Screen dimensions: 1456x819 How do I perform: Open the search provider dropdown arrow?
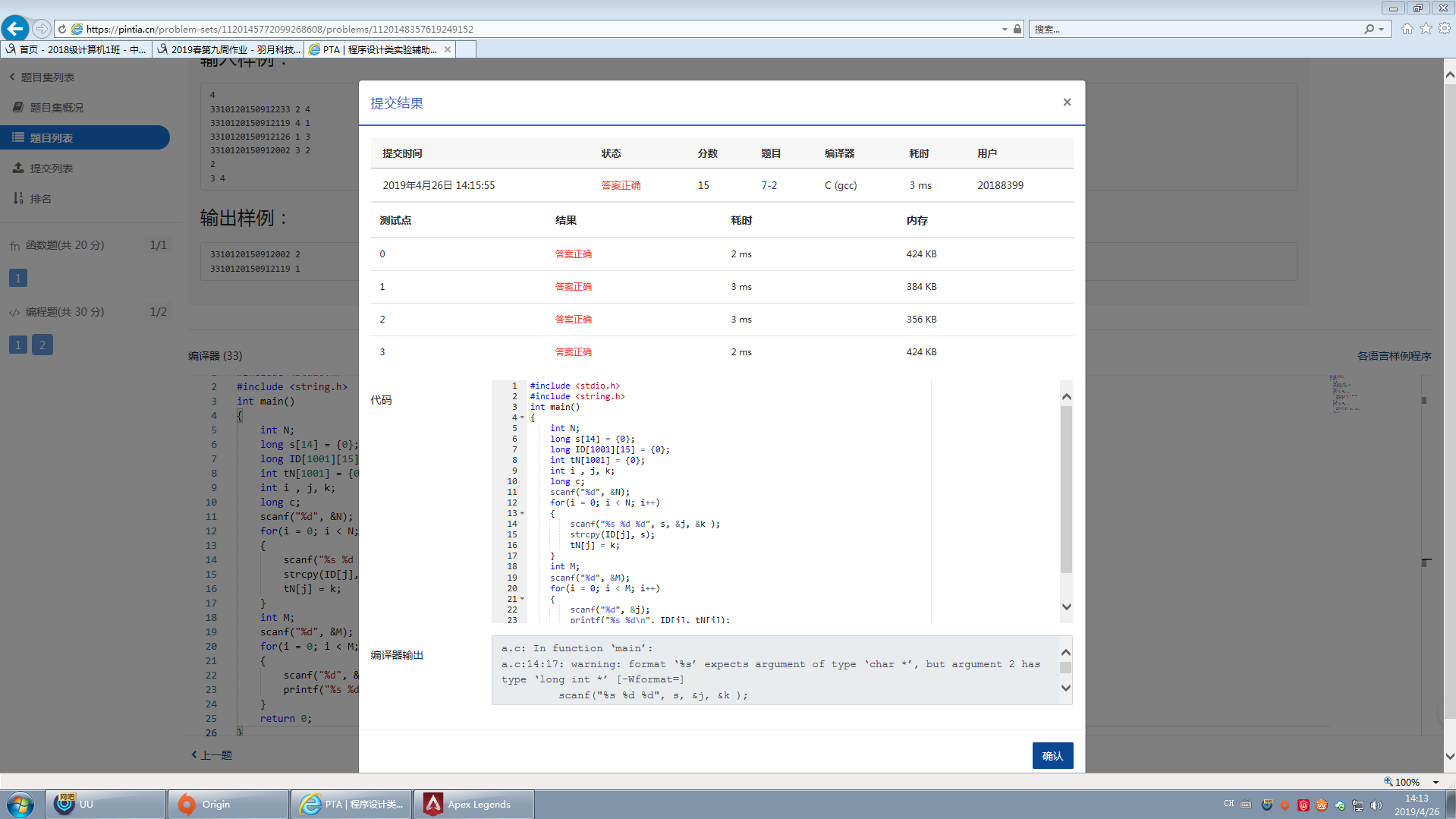[x=1382, y=29]
